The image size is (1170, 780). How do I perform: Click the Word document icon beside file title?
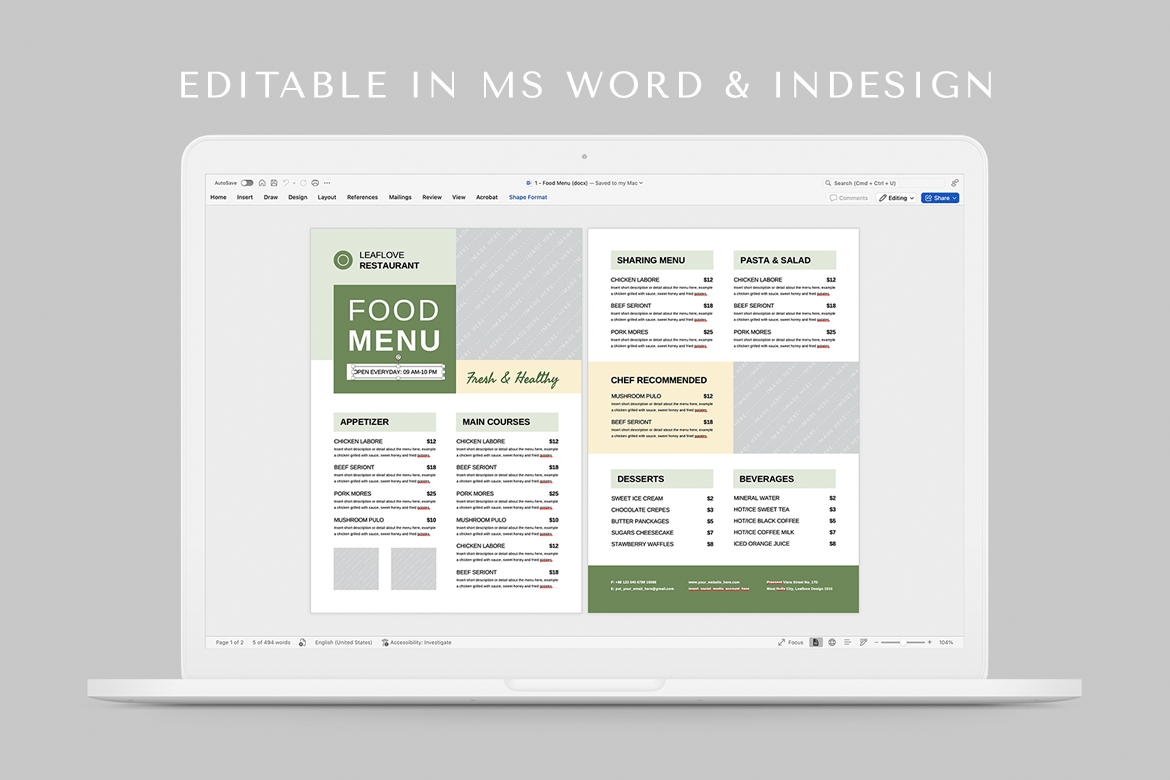tap(528, 183)
